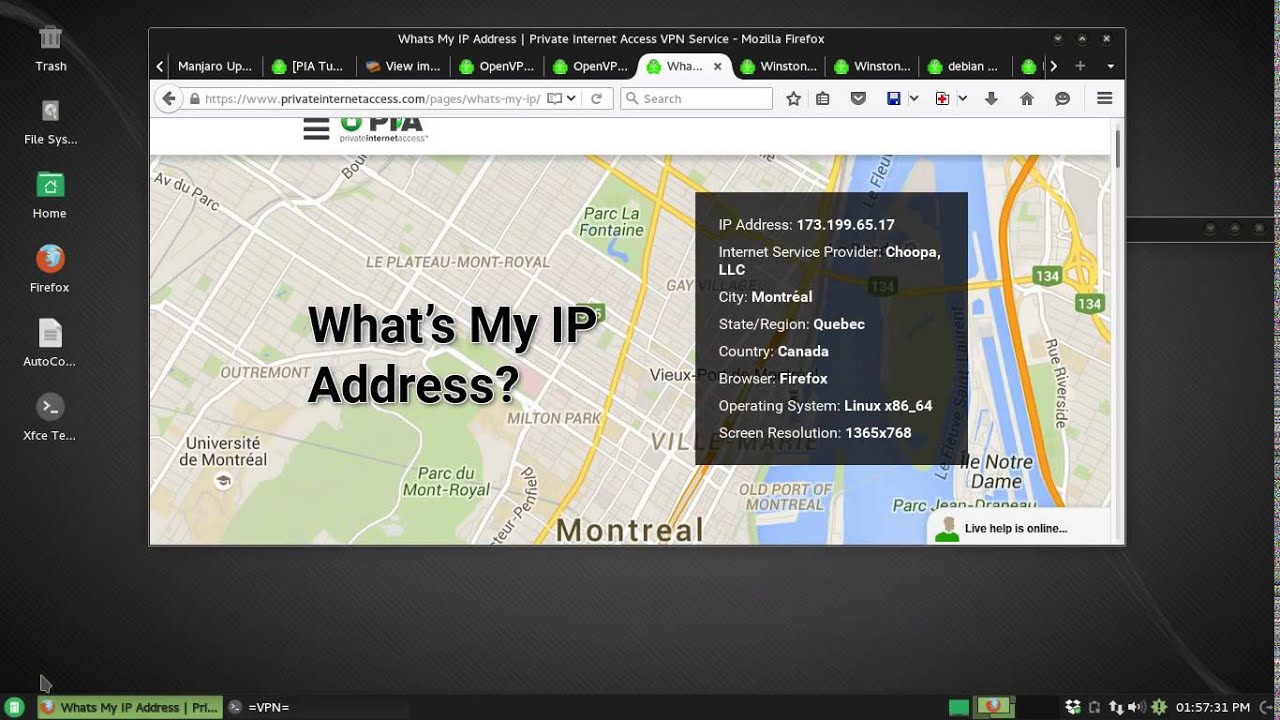Click the blue floppy disk save icon
1280x720 pixels.
pos(894,98)
